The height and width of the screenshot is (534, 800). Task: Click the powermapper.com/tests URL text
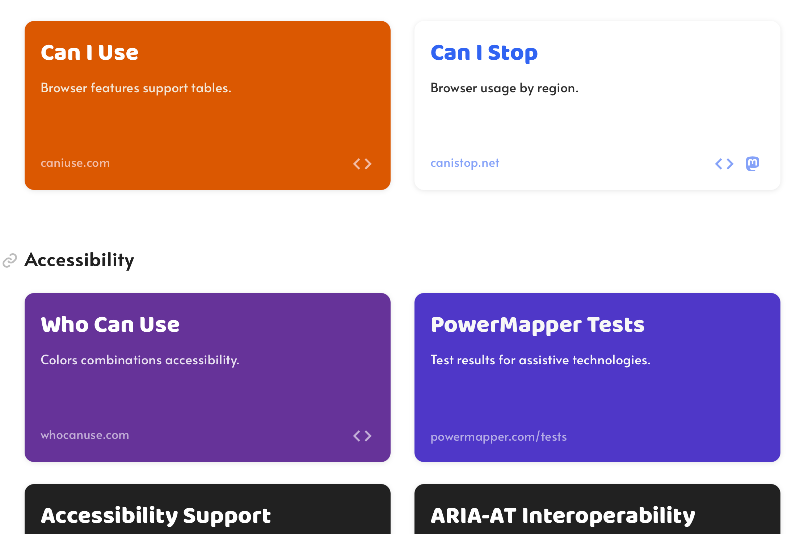coord(498,437)
